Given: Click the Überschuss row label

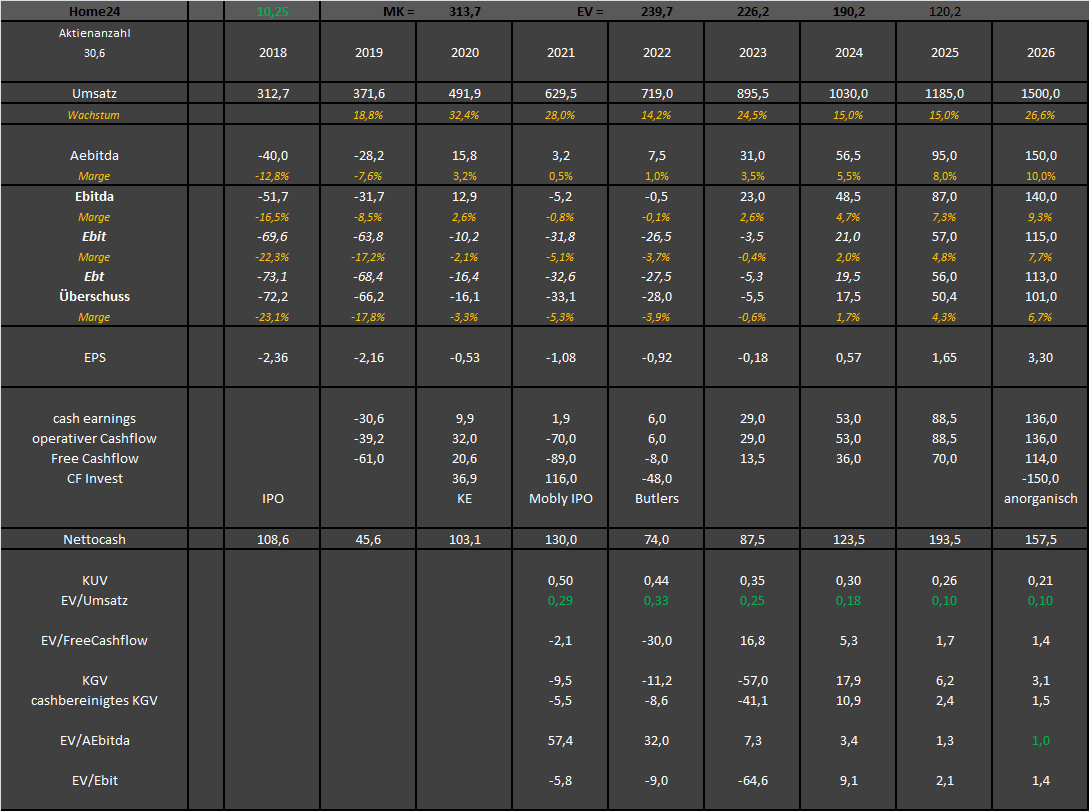Looking at the screenshot, I should (x=94, y=296).
